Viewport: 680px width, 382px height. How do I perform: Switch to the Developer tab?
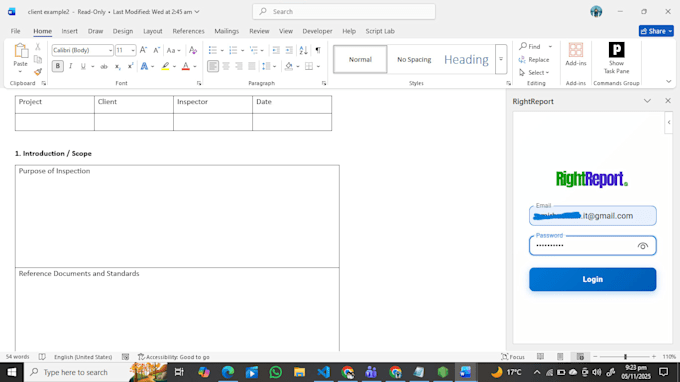click(x=317, y=31)
